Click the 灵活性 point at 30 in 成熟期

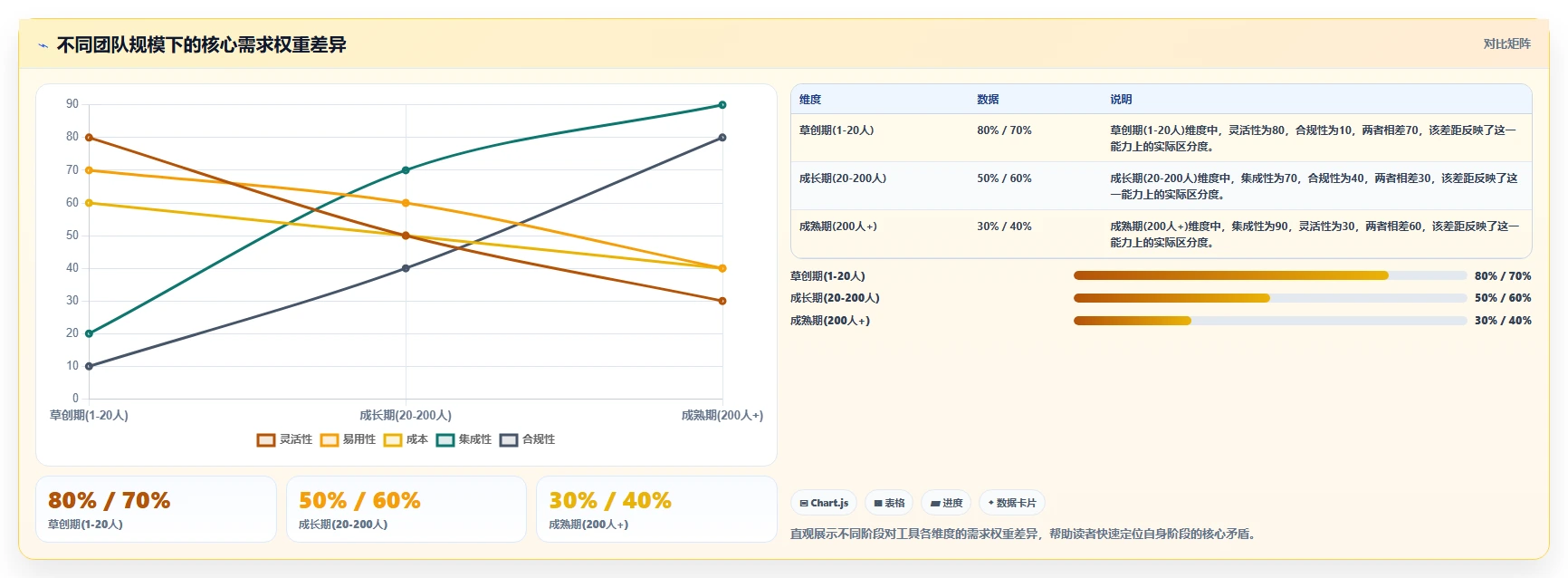click(x=722, y=301)
